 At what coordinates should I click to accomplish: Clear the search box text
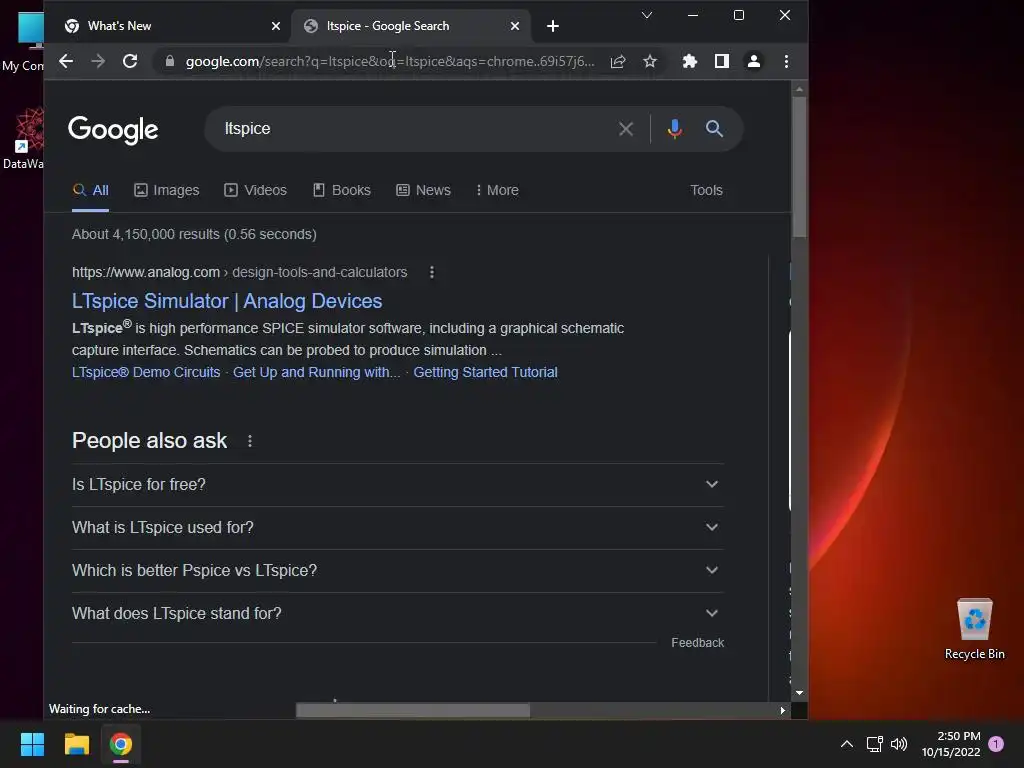coord(626,129)
